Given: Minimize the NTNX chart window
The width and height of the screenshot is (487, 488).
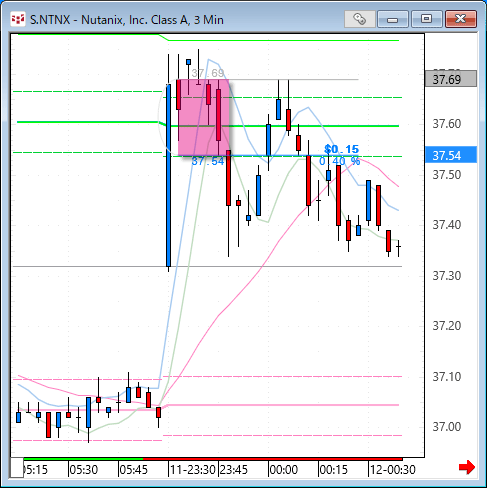Looking at the screenshot, I should (393, 19).
